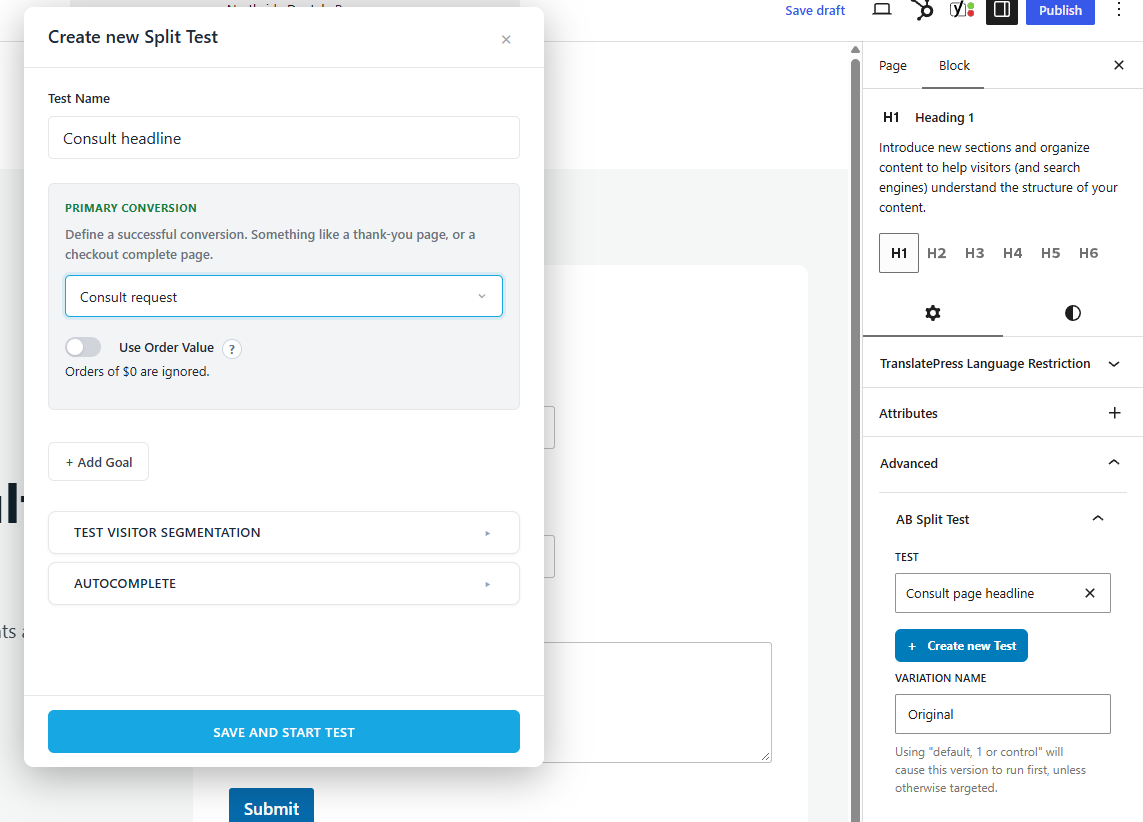1143x822 pixels.
Task: Open the Consult request conversion dropdown
Action: (x=284, y=296)
